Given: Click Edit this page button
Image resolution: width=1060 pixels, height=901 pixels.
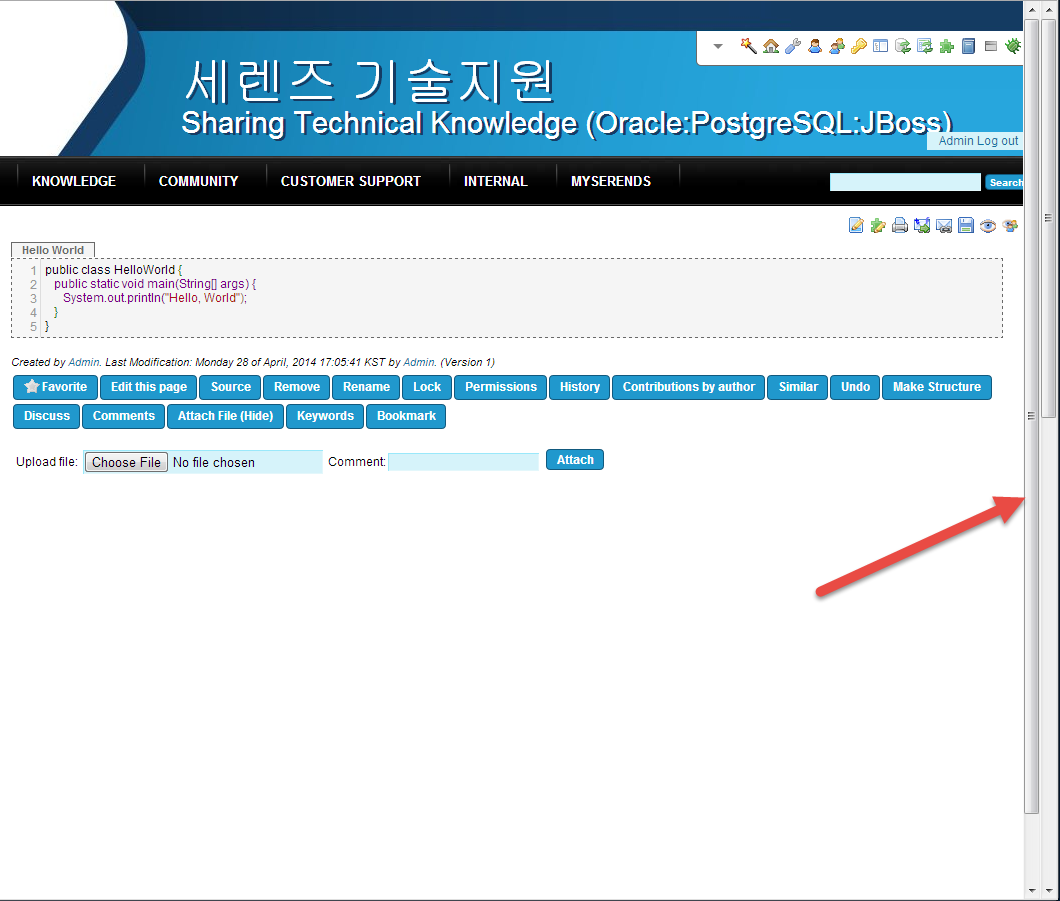Looking at the screenshot, I should 149,387.
